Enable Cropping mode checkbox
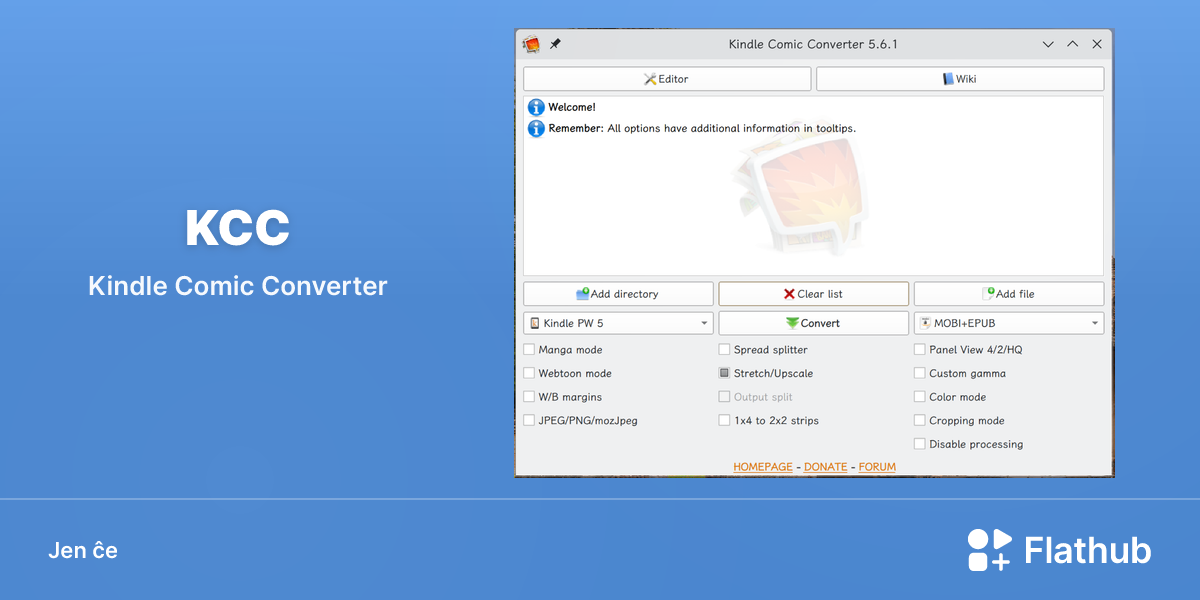This screenshot has height=600, width=1200. (920, 421)
